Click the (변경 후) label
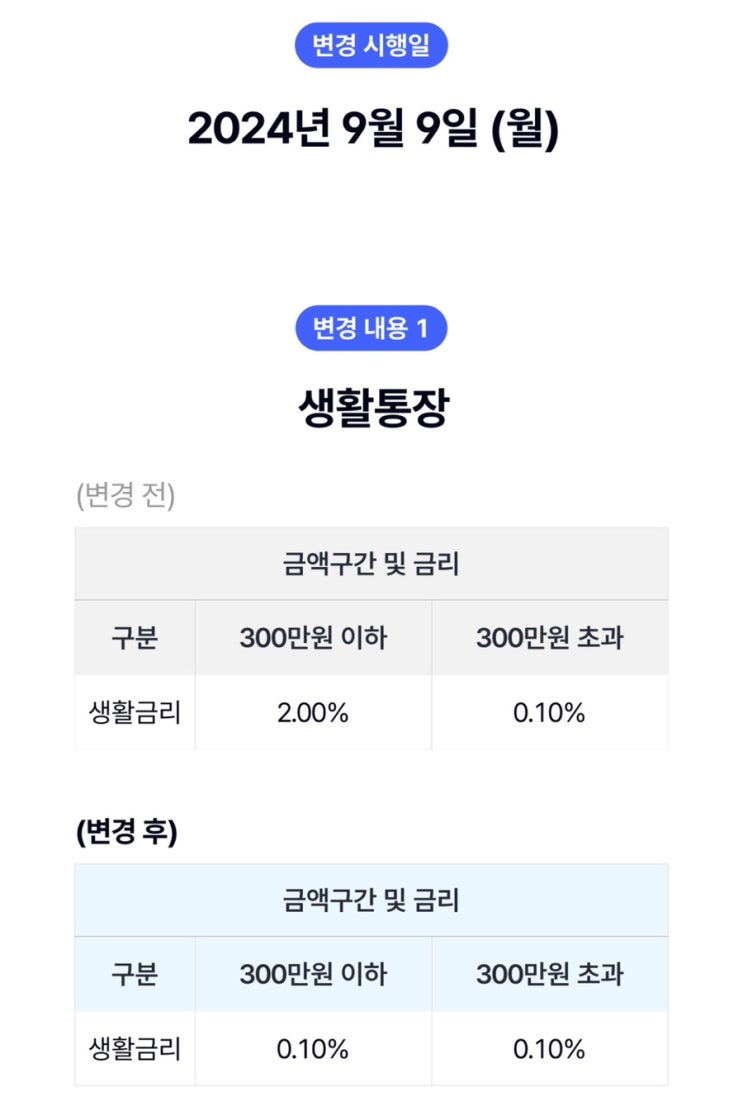The height and width of the screenshot is (1120, 743). pos(126,831)
